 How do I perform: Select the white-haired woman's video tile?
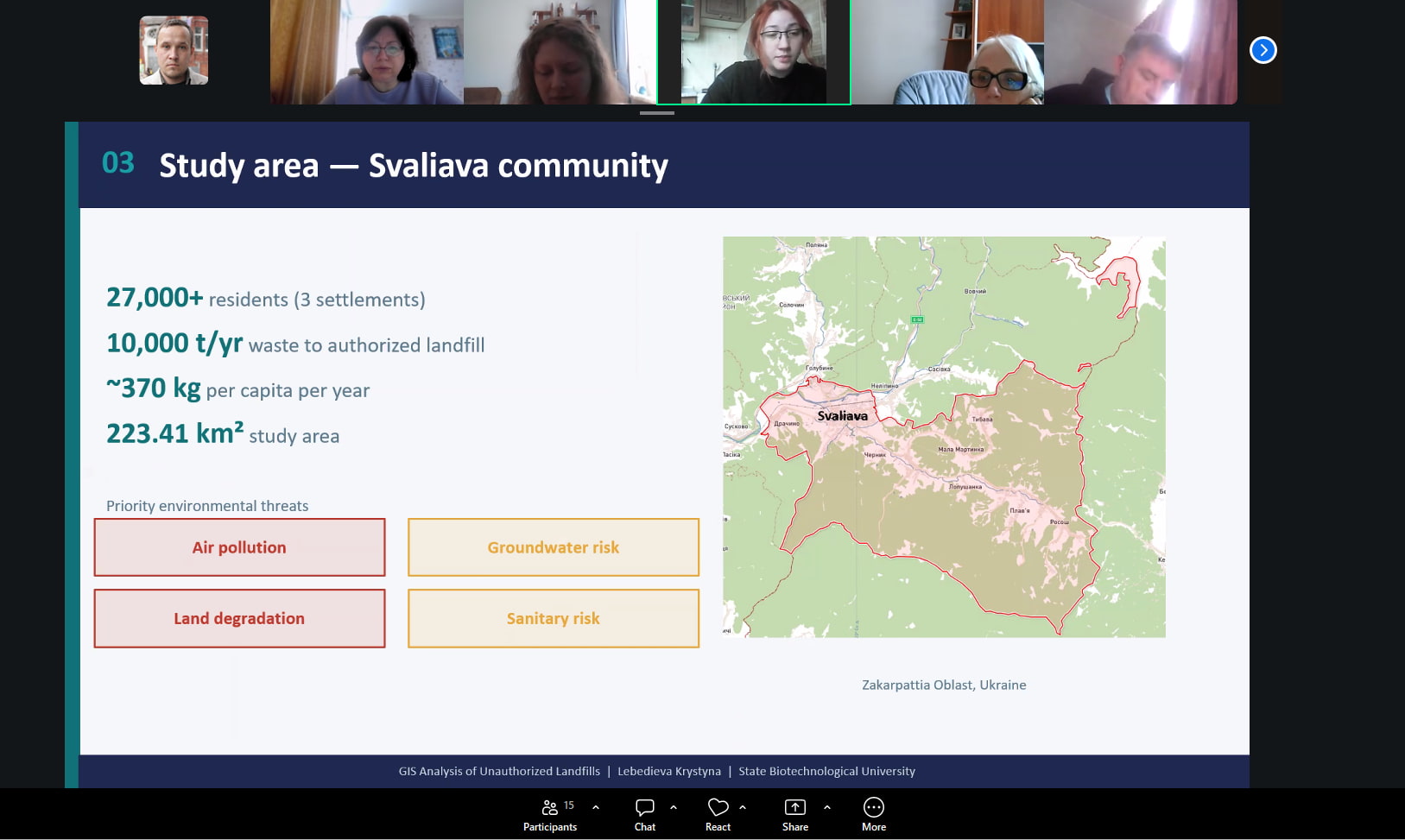[x=946, y=52]
